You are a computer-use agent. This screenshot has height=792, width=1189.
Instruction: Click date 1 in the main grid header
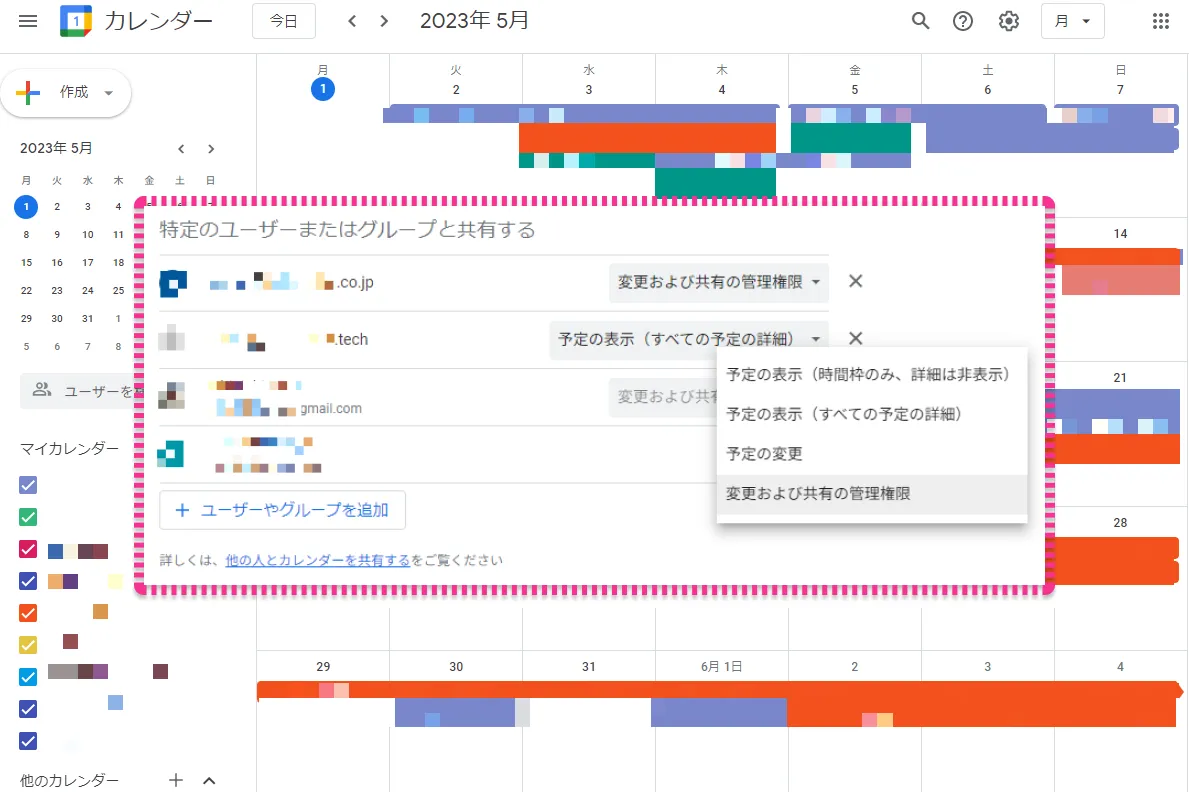[323, 89]
